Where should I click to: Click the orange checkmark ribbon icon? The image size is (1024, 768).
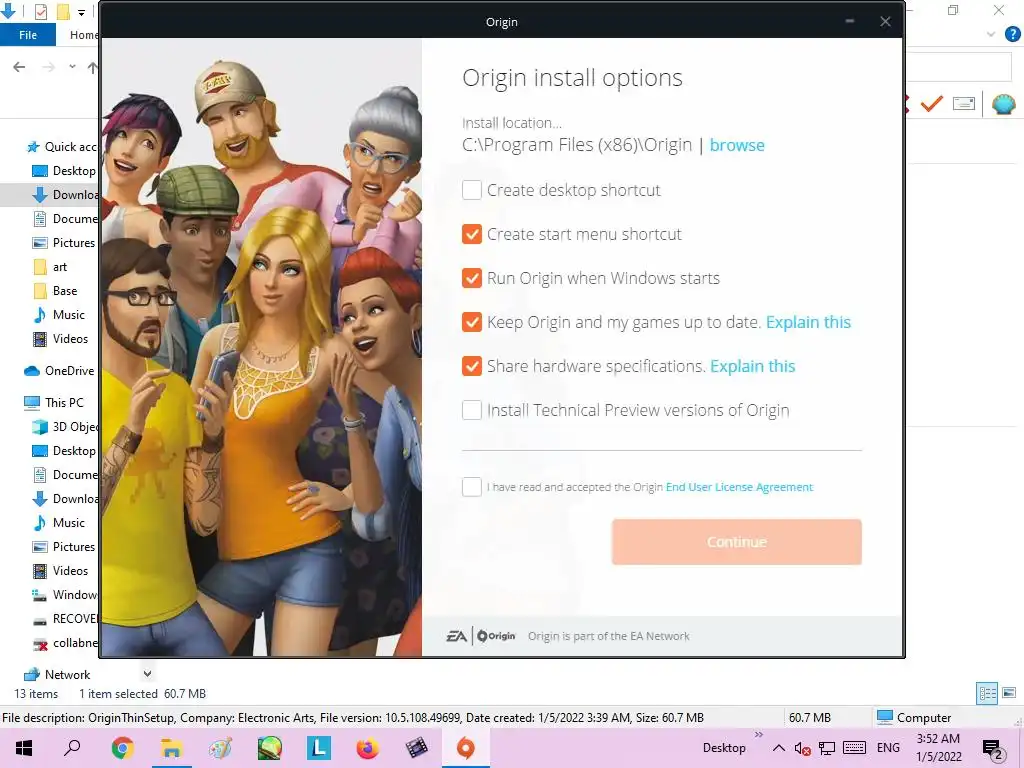932,103
